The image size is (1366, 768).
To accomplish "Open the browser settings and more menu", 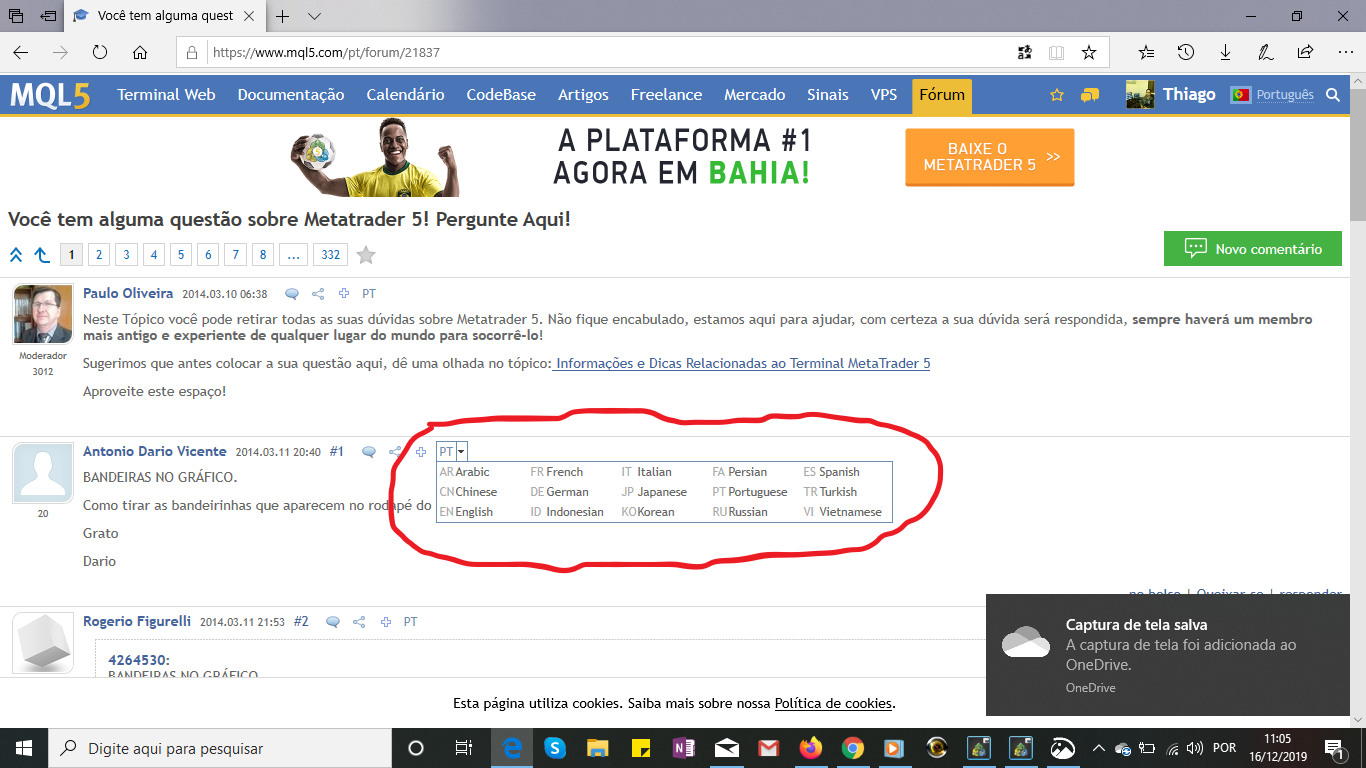I will tap(1344, 52).
